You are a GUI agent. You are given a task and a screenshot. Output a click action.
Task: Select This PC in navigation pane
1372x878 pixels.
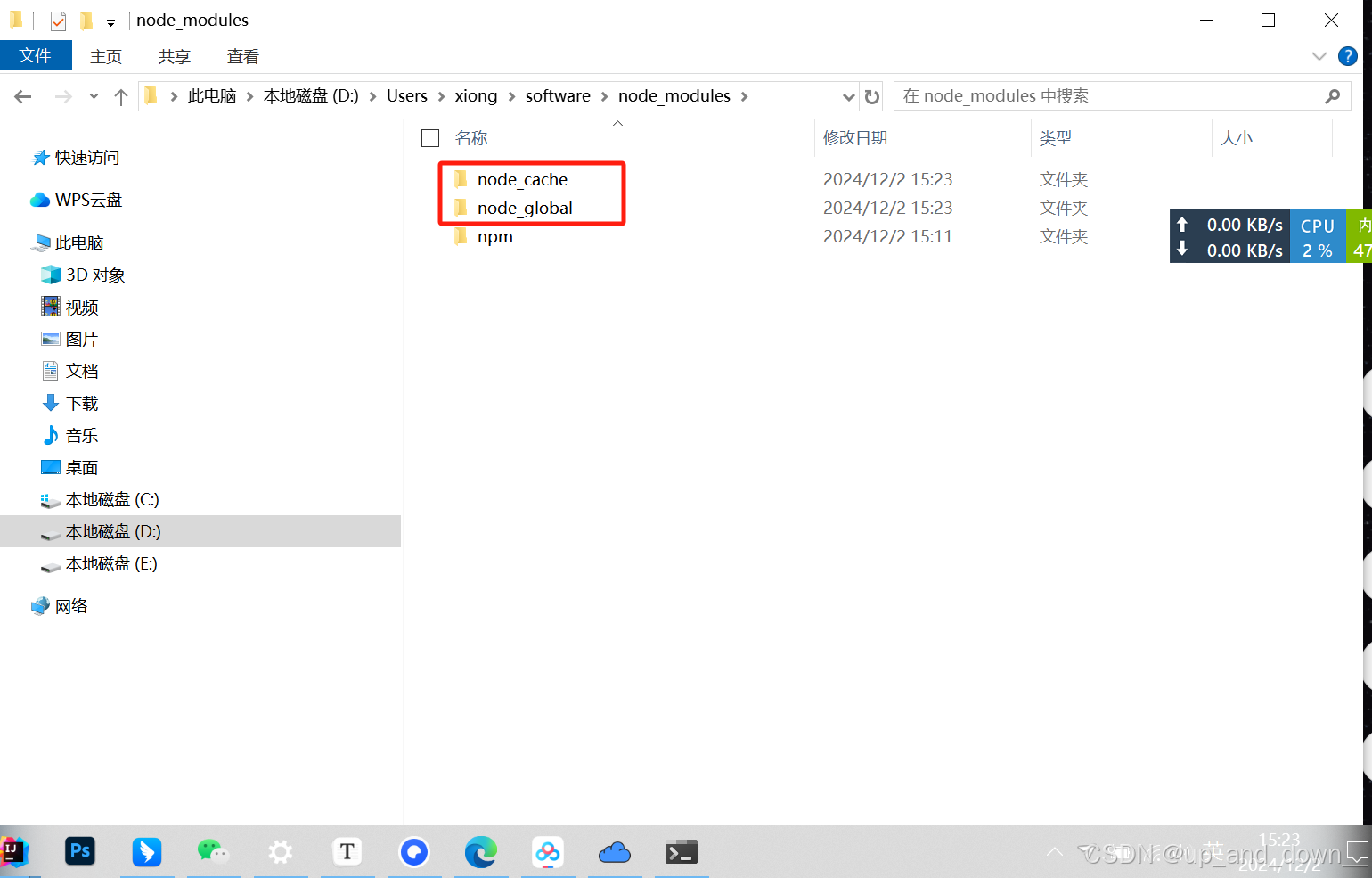point(69,242)
